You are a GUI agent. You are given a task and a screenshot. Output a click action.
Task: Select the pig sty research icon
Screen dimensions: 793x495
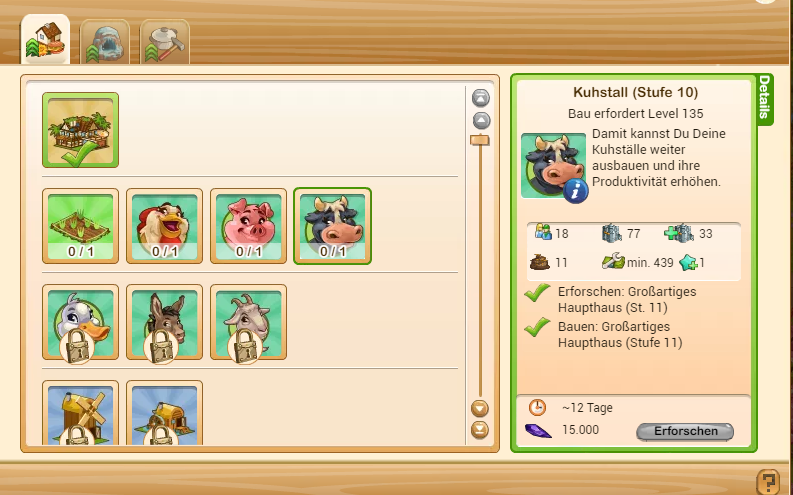coord(248,226)
